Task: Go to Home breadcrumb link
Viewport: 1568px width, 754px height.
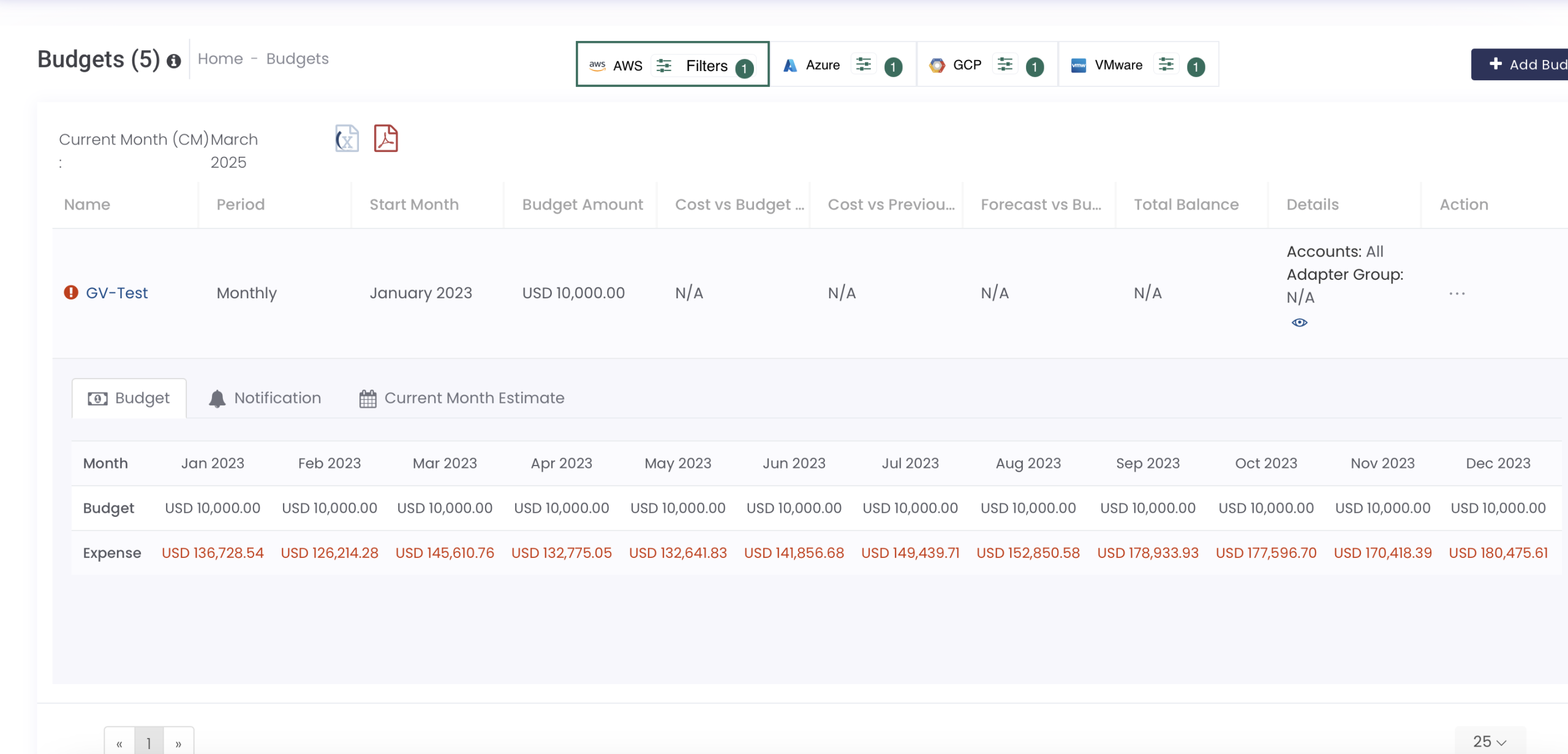Action: click(x=221, y=59)
